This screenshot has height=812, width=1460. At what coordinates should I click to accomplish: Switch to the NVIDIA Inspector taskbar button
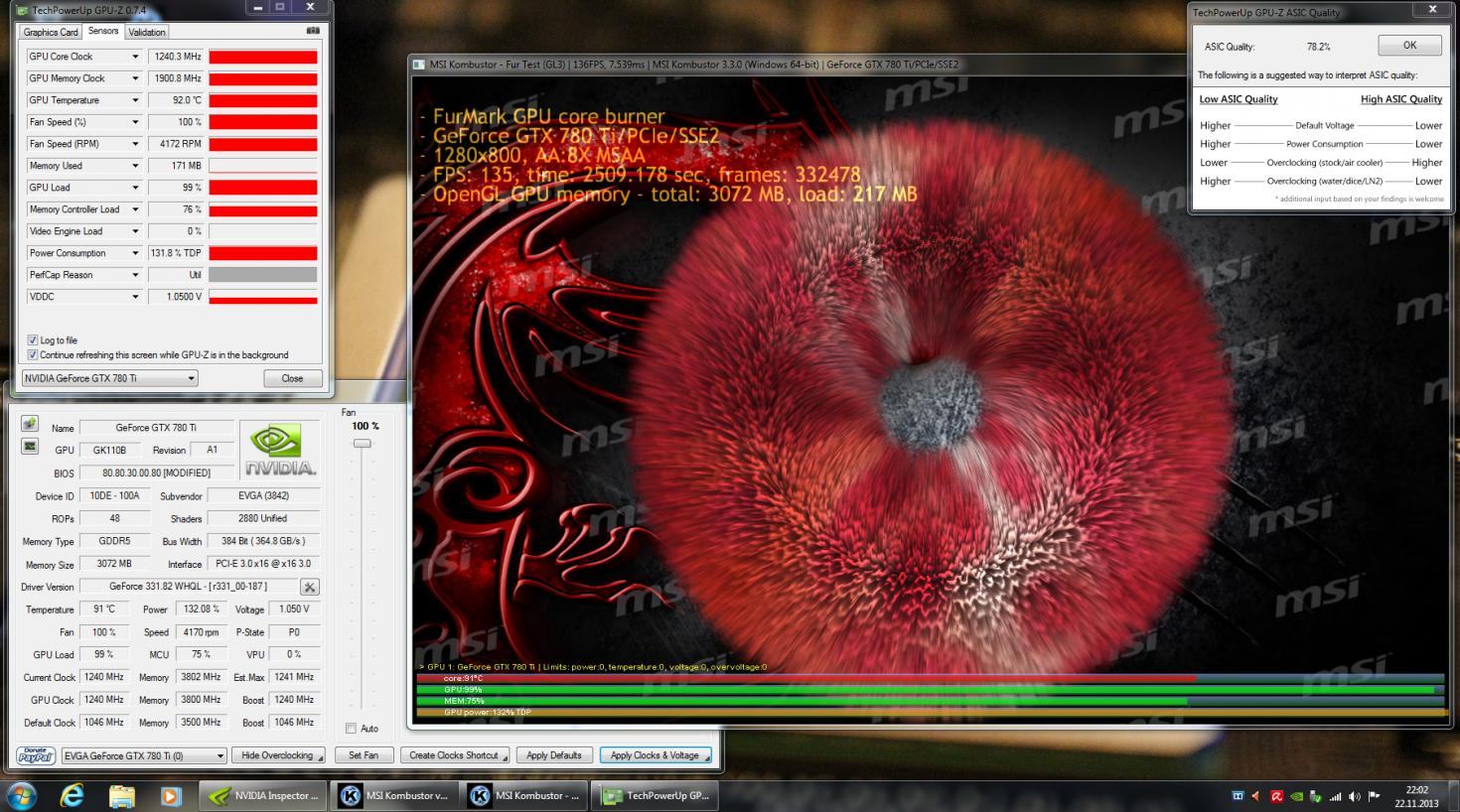click(x=264, y=795)
